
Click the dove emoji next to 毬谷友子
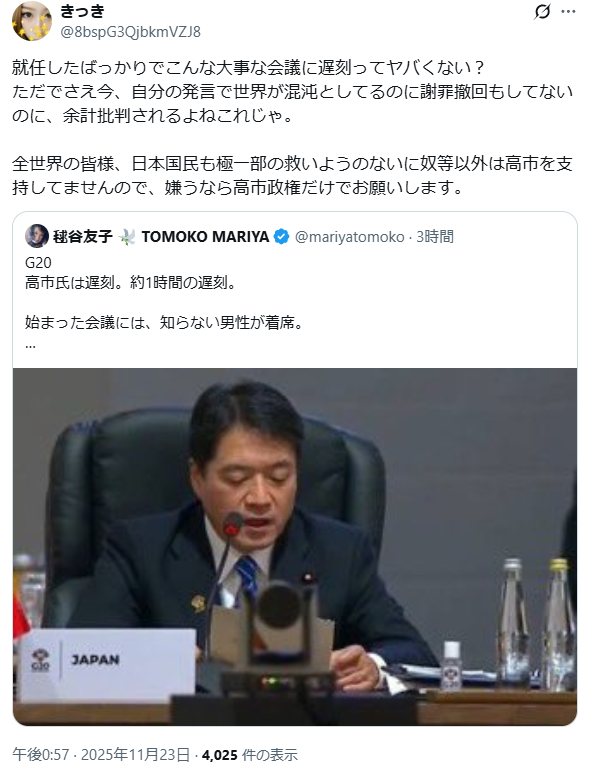click(127, 237)
